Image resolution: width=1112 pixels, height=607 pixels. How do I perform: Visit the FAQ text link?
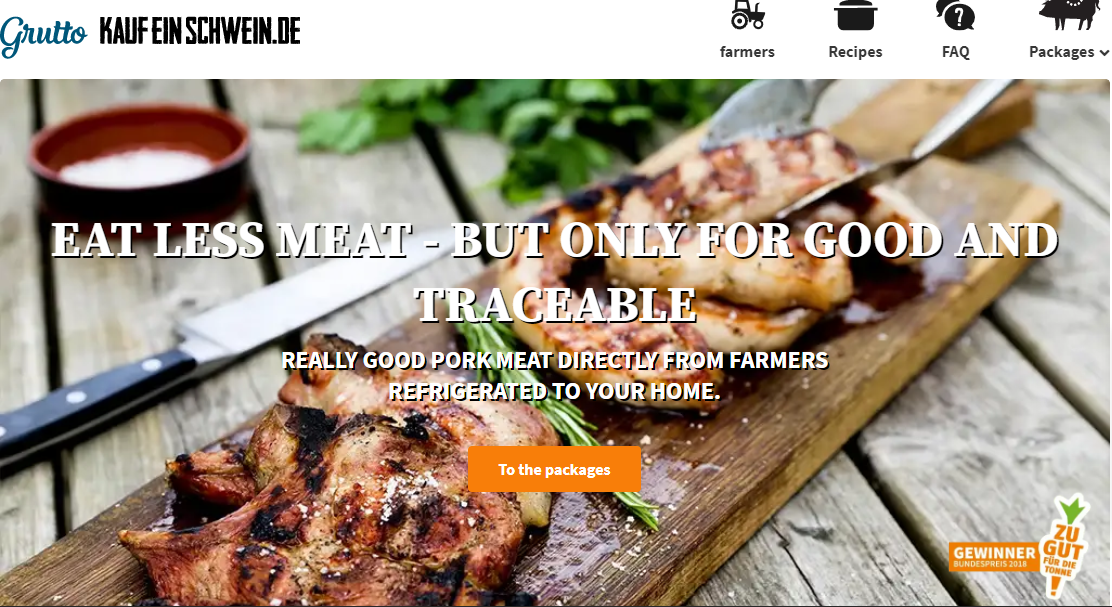pyautogui.click(x=955, y=52)
